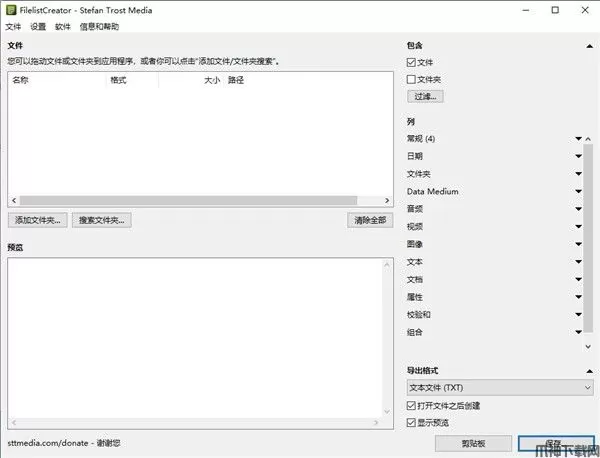Collapse the 包含 section
This screenshot has height=458, width=600.
point(589,46)
